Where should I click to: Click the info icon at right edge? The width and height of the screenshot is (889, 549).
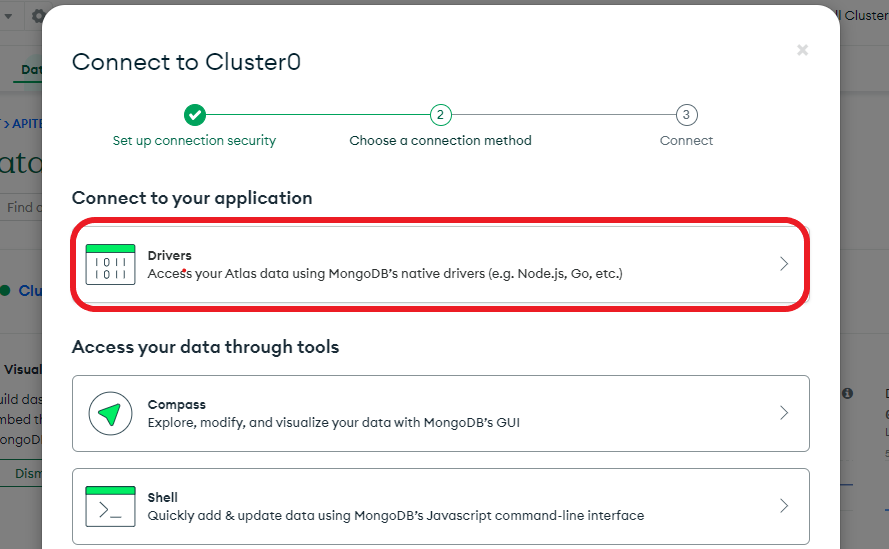click(847, 393)
